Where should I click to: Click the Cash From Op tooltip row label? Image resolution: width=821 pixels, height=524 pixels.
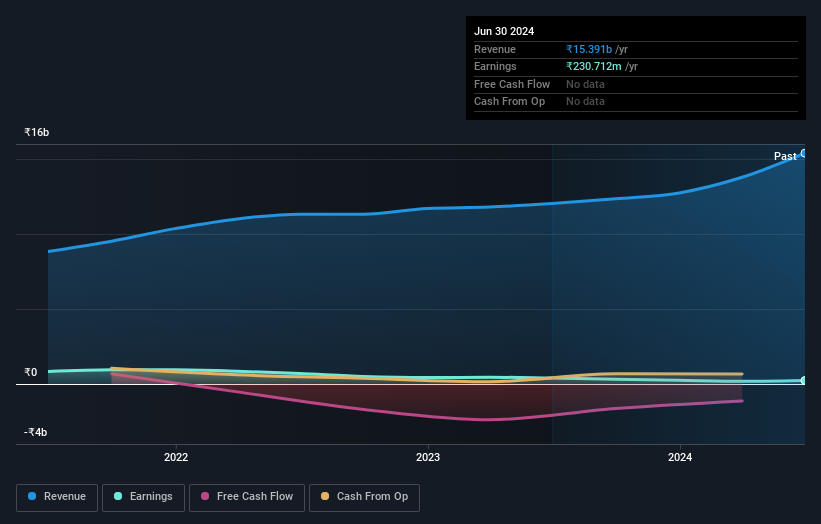[x=509, y=102]
